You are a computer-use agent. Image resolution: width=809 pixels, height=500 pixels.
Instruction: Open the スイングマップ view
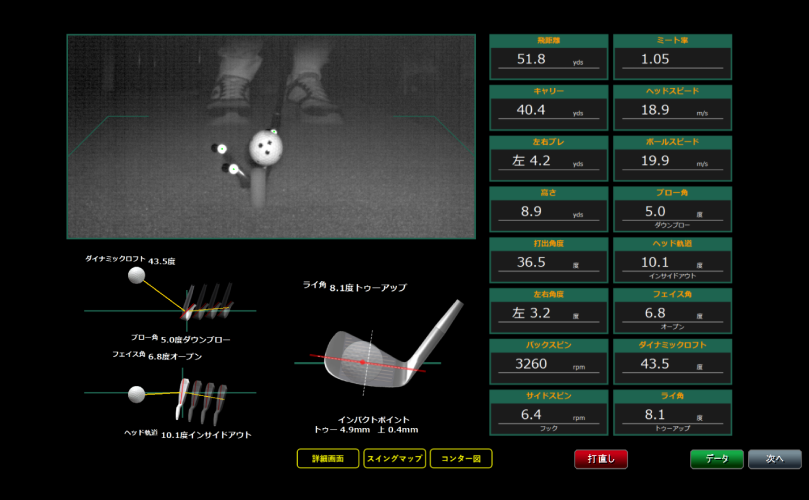[394, 459]
